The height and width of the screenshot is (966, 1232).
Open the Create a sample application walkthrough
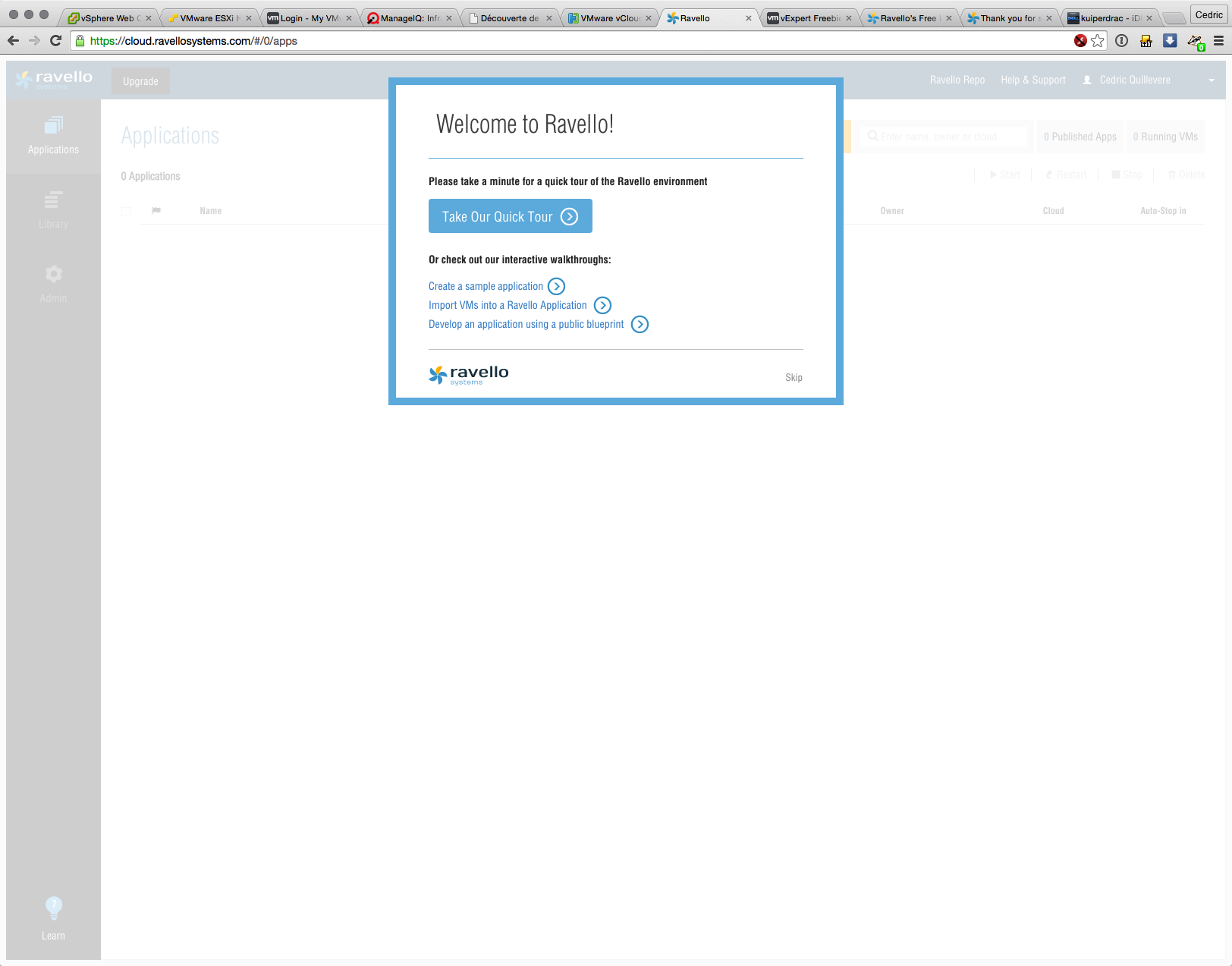(486, 286)
